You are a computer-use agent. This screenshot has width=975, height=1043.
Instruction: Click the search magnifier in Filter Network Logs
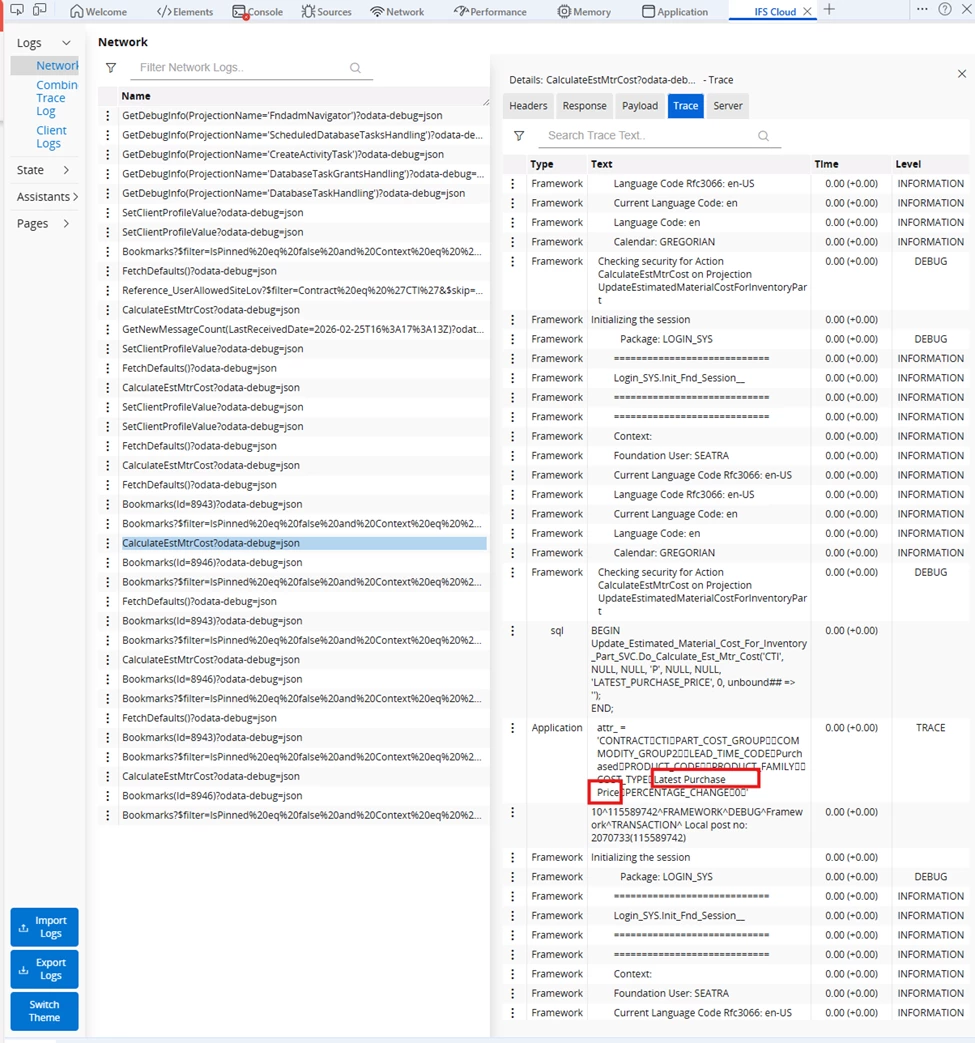[355, 68]
